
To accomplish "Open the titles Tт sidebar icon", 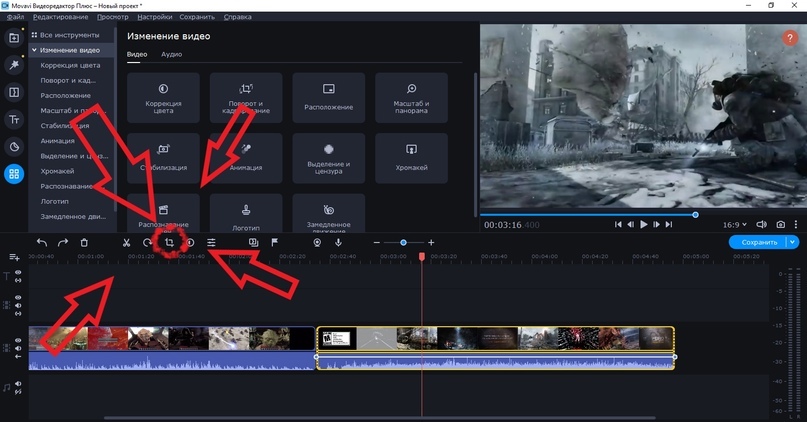I will click(x=14, y=119).
